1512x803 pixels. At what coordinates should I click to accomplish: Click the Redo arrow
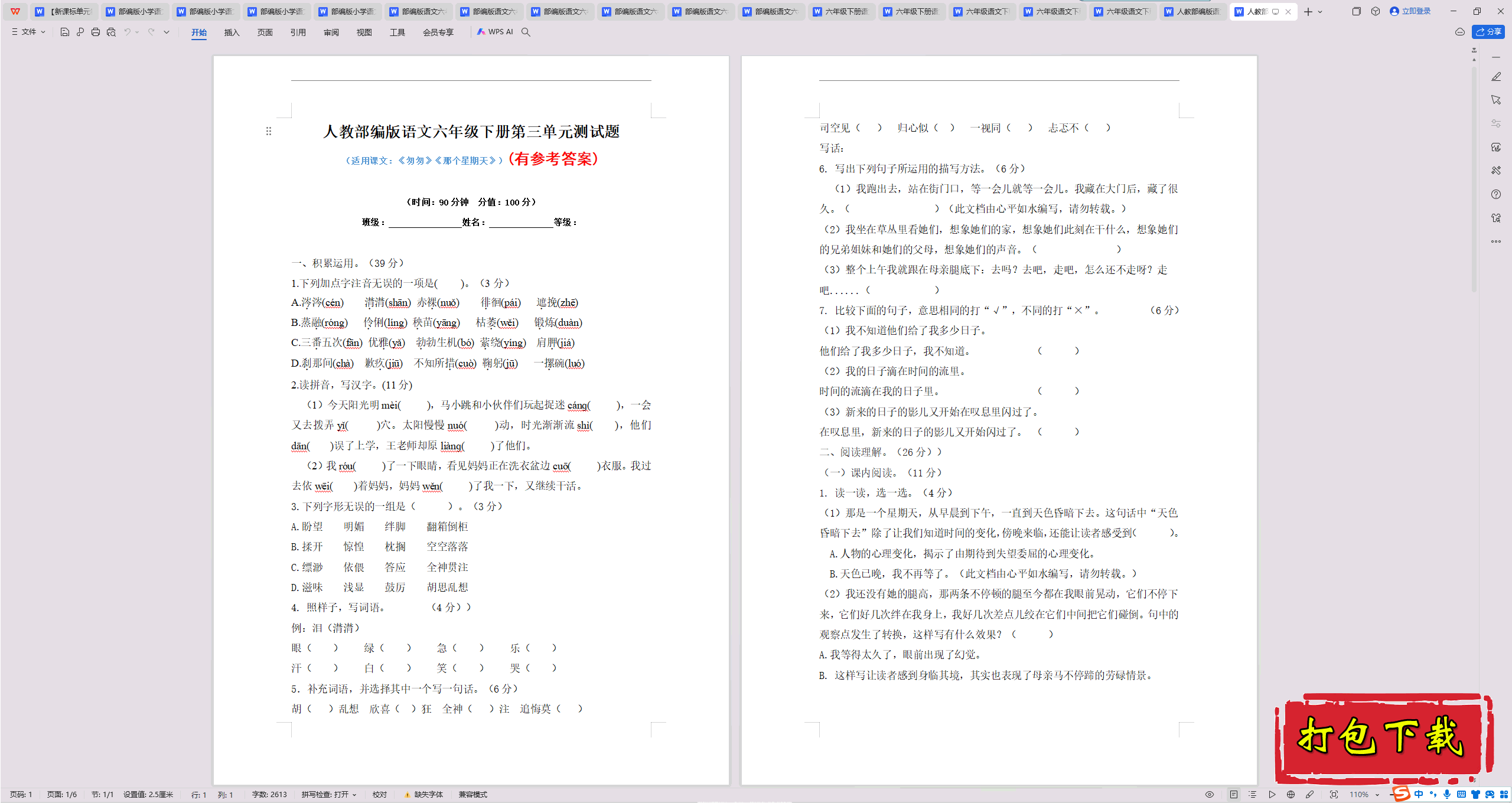click(x=151, y=32)
